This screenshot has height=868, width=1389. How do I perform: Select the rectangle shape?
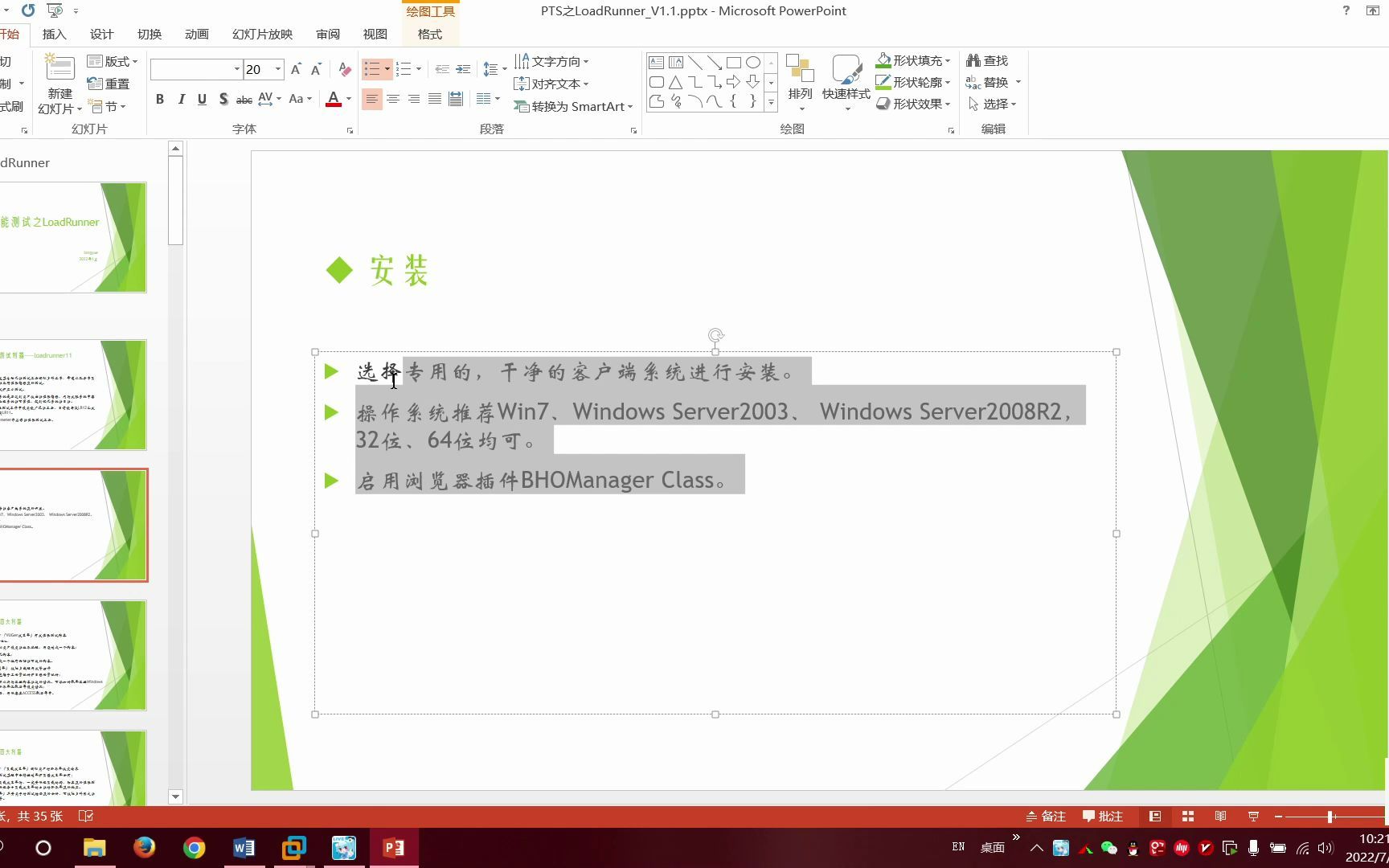[x=733, y=63]
